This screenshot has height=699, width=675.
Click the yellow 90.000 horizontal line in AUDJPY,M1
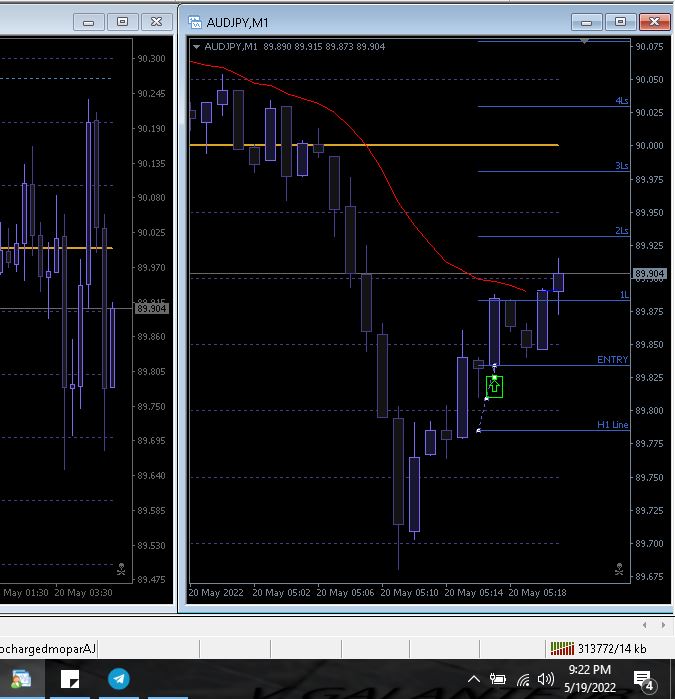[x=374, y=145]
